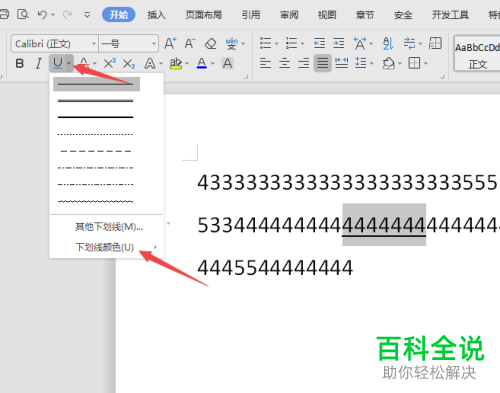Open the 页面布局 tab
500x393 pixels.
pyautogui.click(x=204, y=15)
